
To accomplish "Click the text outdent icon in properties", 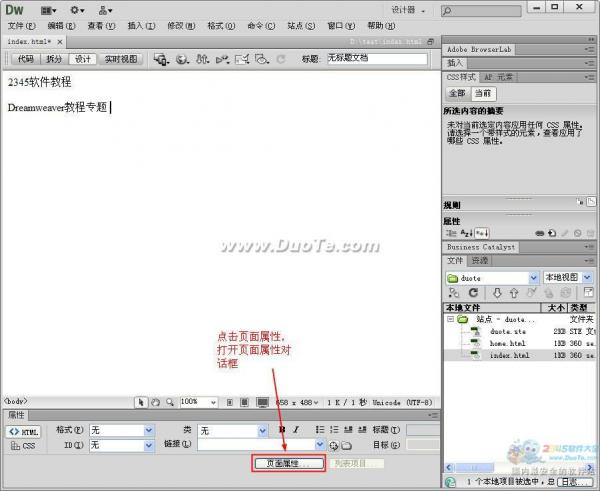I will click(348, 430).
